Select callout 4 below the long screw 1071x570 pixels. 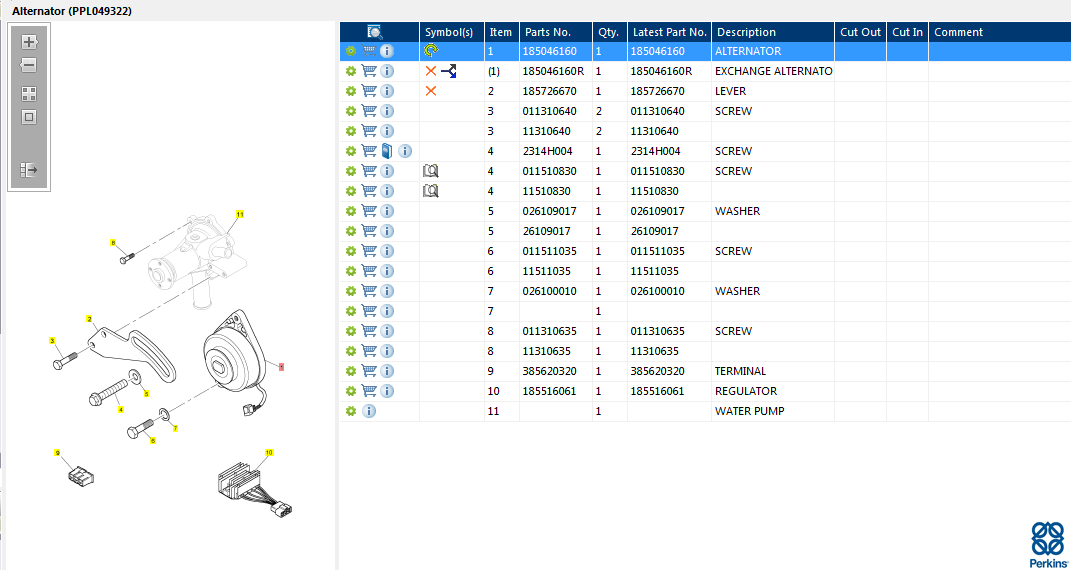coord(121,410)
